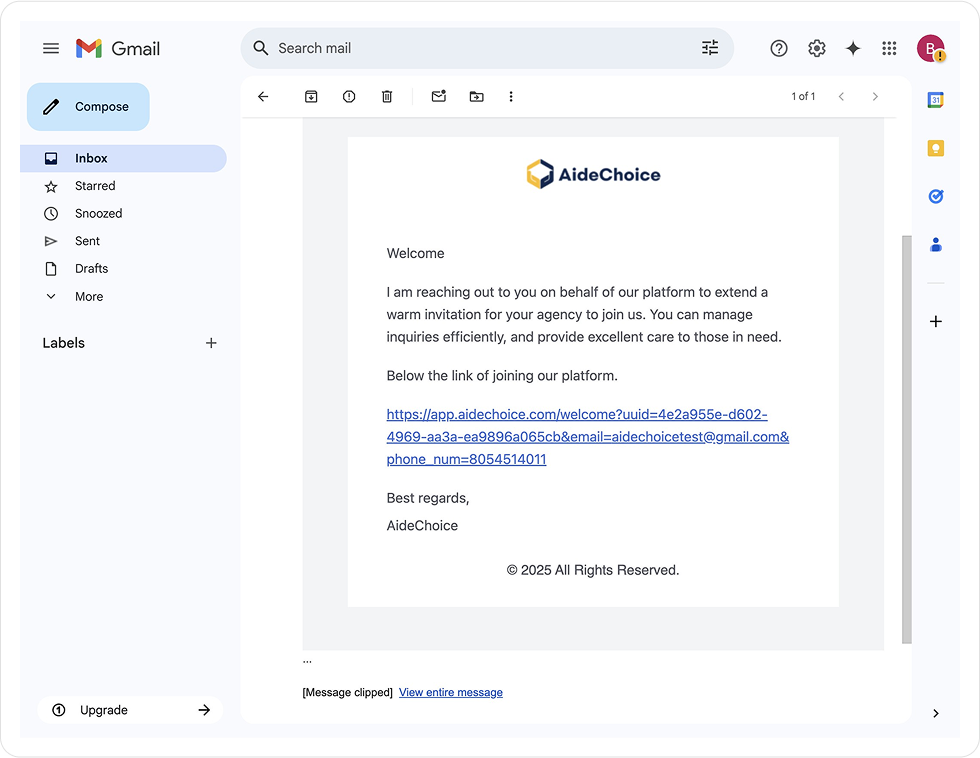
Task: Click '[Message clipped]' text
Action: (x=348, y=692)
